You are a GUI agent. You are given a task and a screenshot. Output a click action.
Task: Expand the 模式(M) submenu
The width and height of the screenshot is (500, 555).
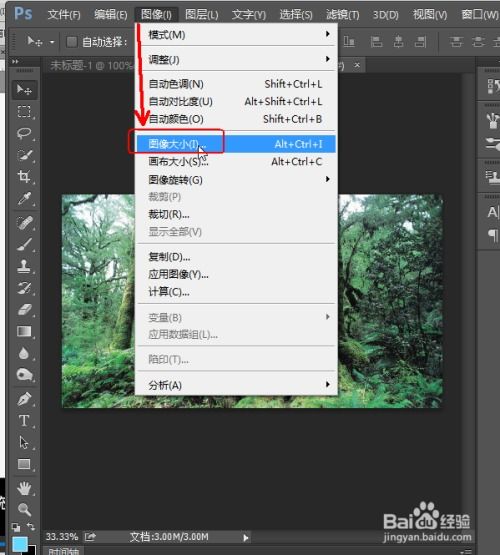tap(236, 34)
